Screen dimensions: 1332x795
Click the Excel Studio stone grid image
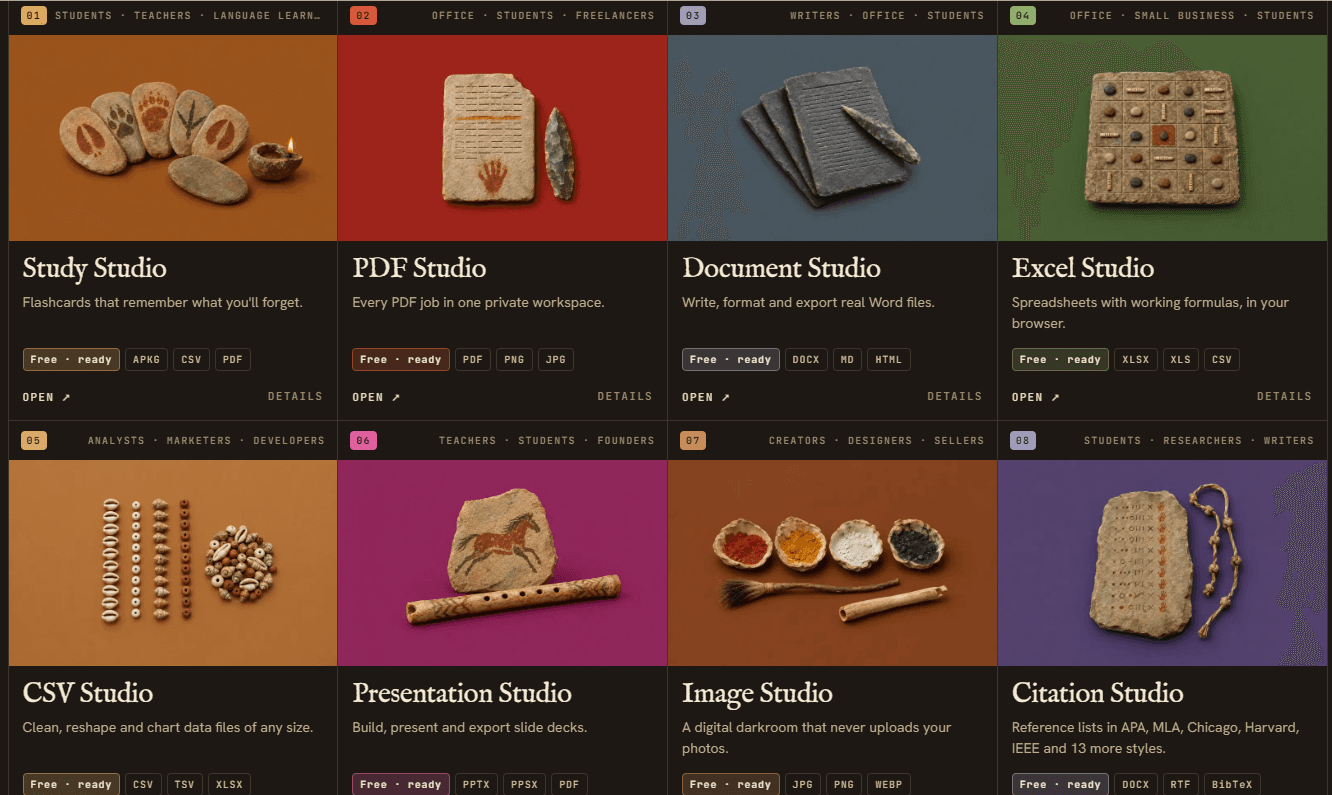pos(1163,138)
